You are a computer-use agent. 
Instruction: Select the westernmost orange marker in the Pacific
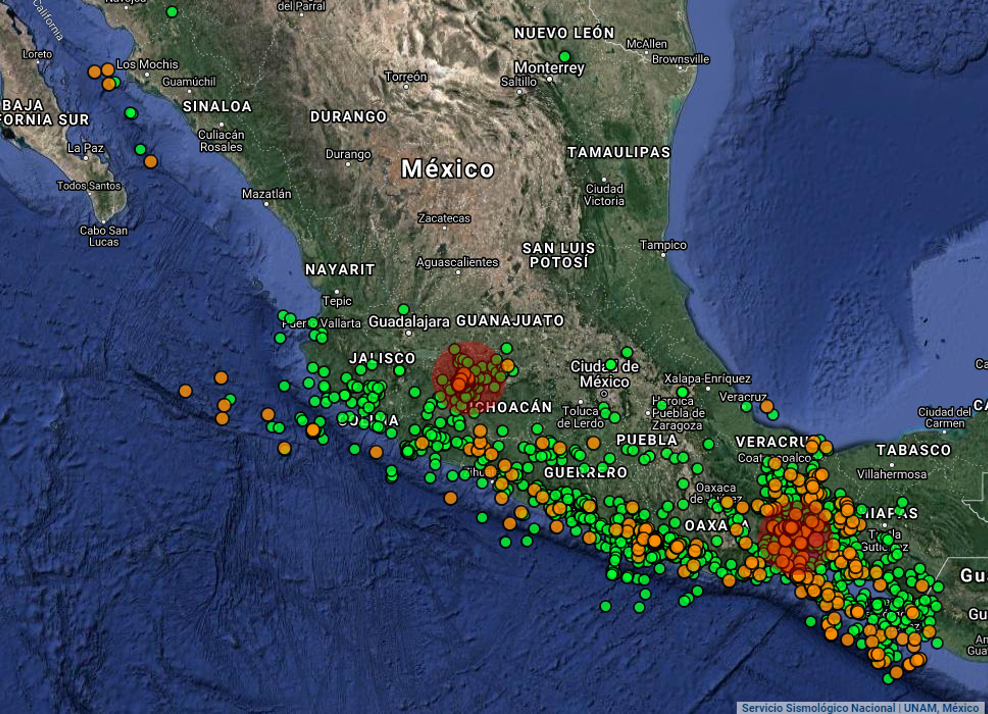185,390
